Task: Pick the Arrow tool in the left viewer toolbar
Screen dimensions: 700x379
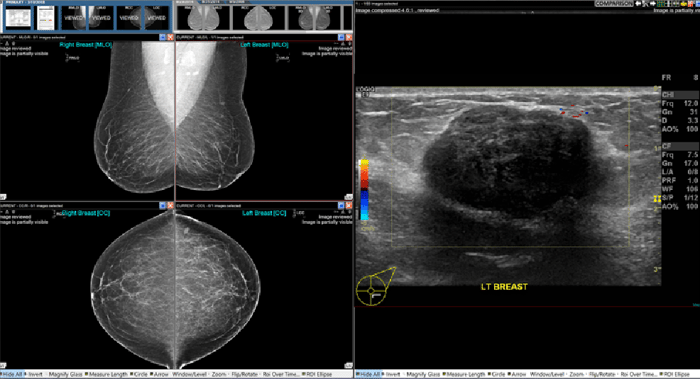Action: pos(159,374)
